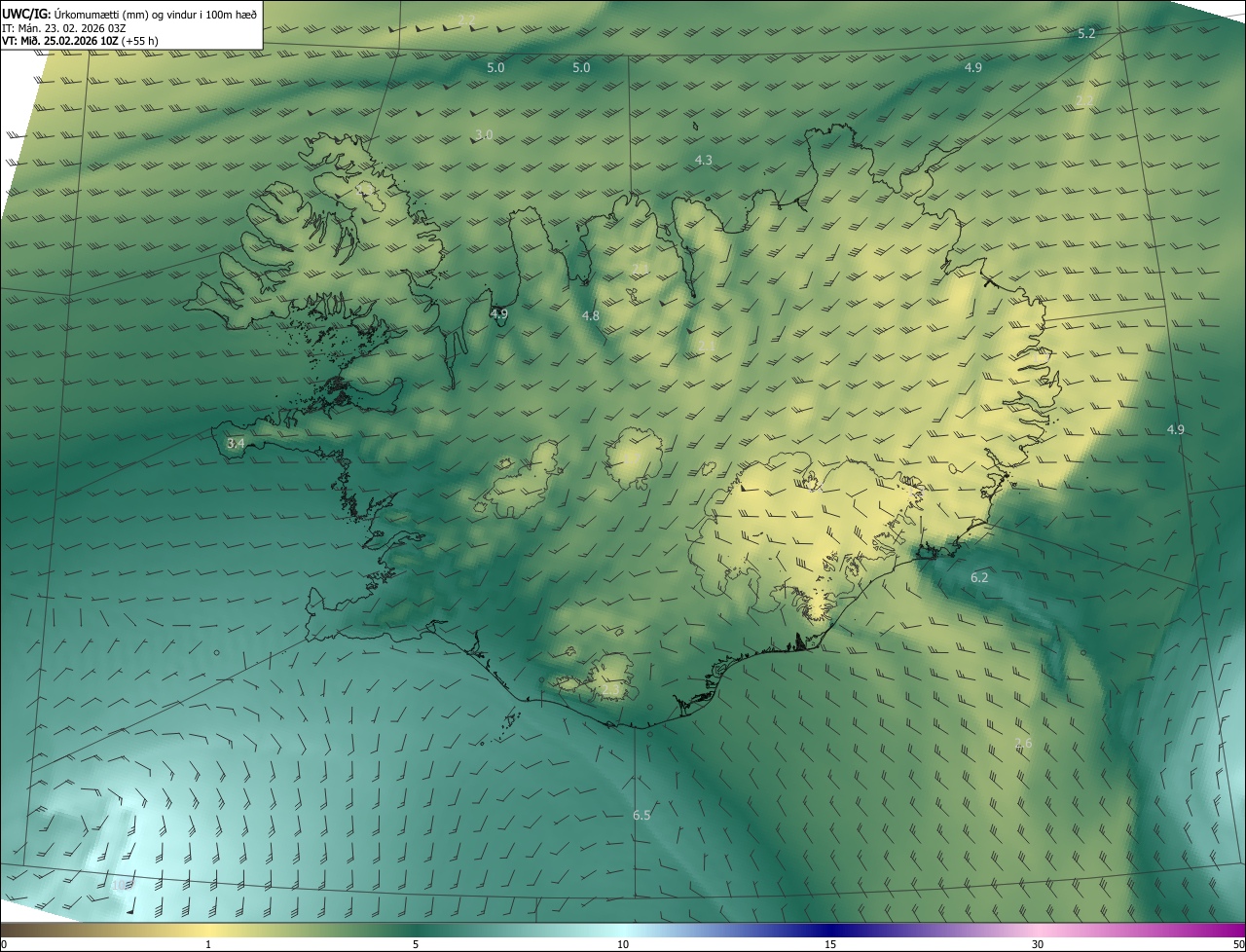1246x952 pixels.
Task: Pick the 4.3 value label on the map
Action: pyautogui.click(x=704, y=160)
